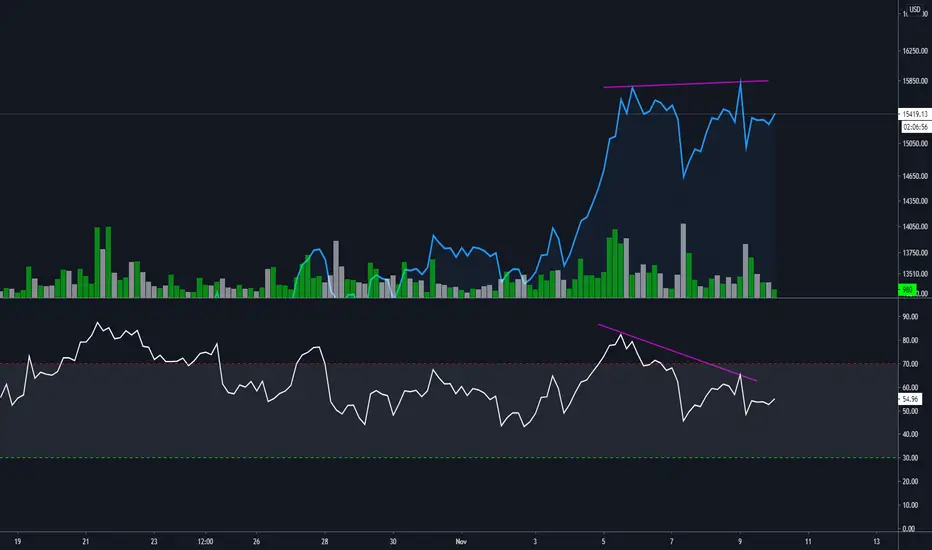
Task: Click the 40.00 RSI scale label
Action: tap(910, 435)
